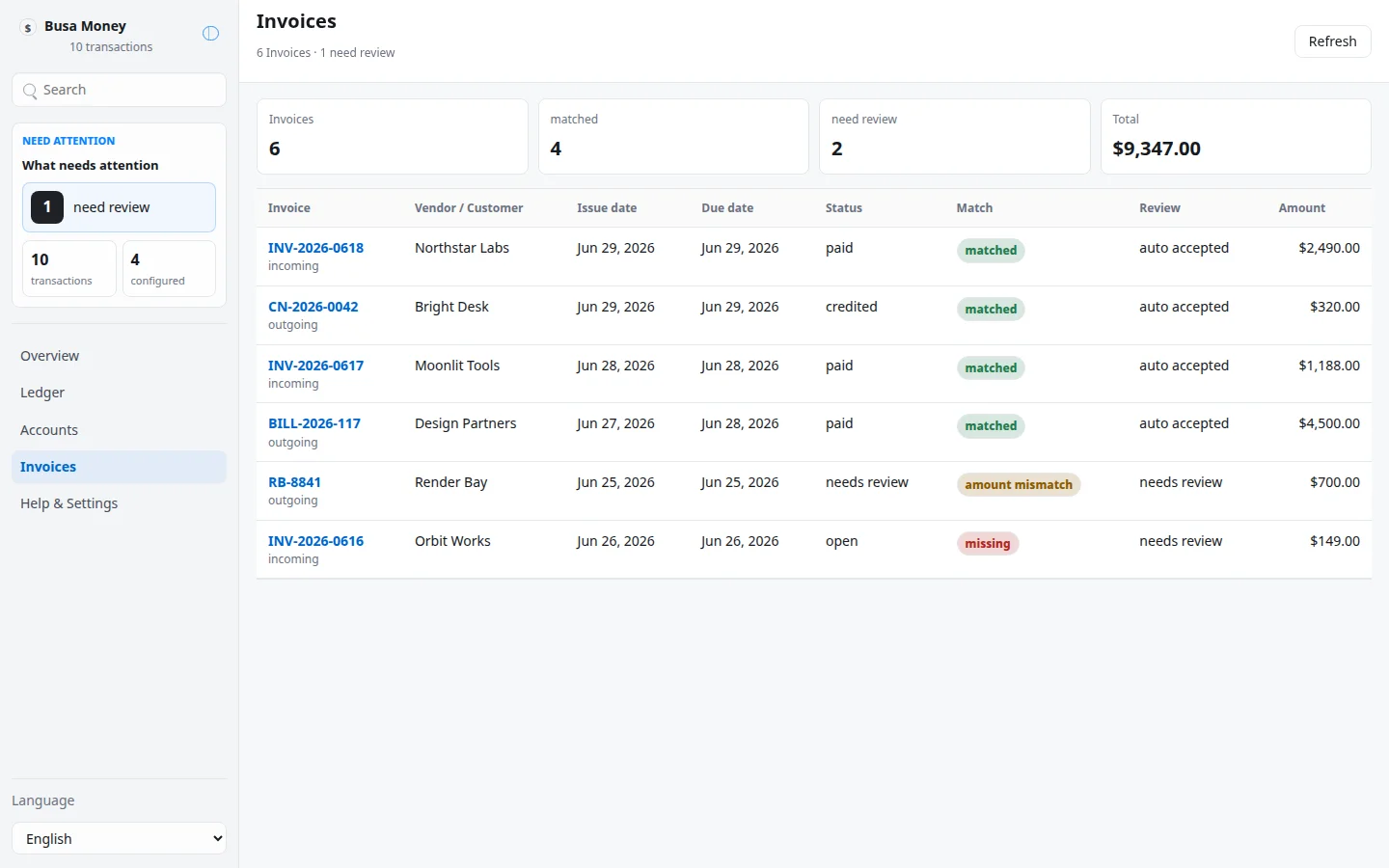This screenshot has width=1389, height=868.
Task: Click the $700.00 amount
Action: coord(1335,482)
